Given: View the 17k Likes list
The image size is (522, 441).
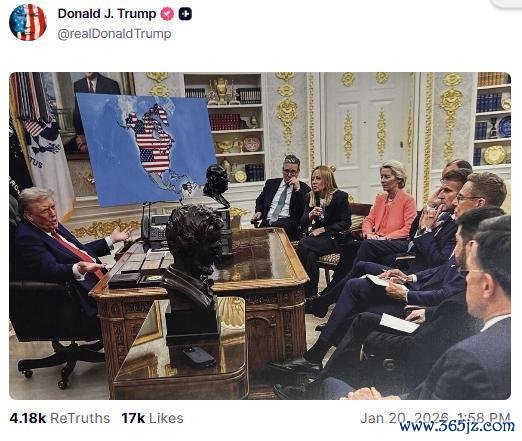Looking at the screenshot, I should point(152,418).
